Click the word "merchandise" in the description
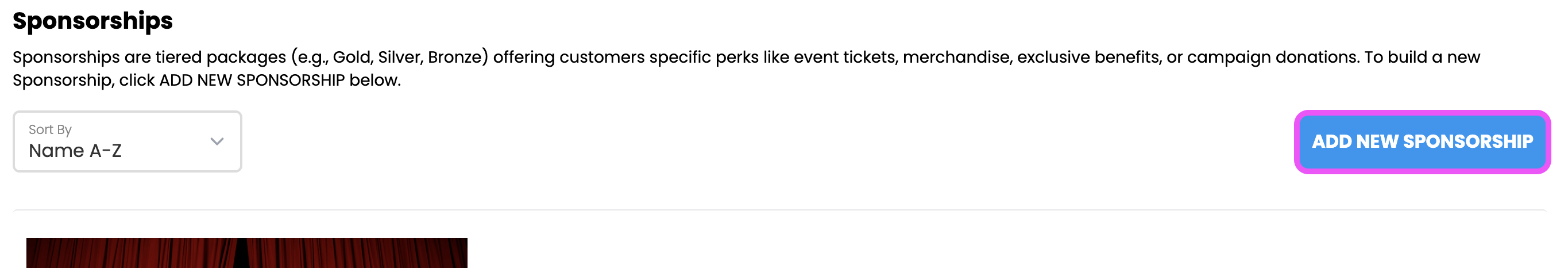Screen dimensions: 1568x268 click(x=956, y=56)
